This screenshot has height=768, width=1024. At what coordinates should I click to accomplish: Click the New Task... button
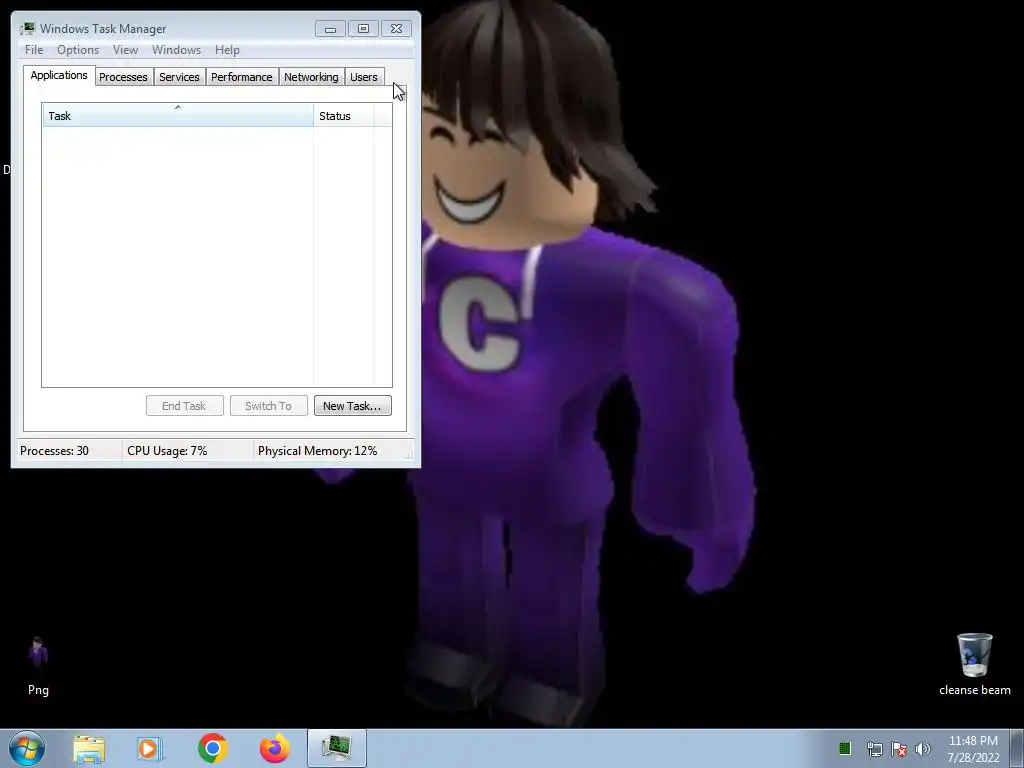click(x=353, y=406)
